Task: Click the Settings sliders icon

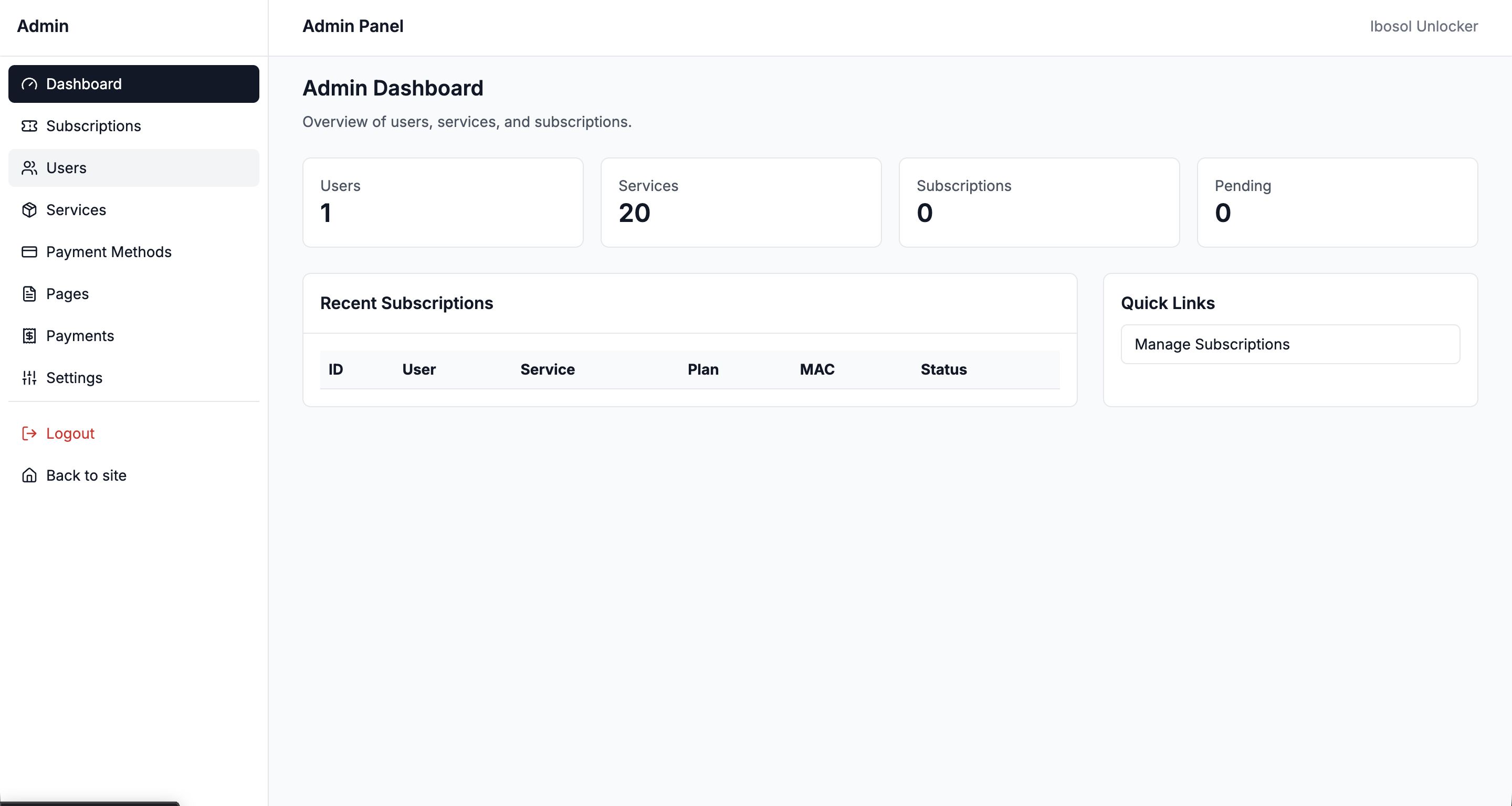Action: (29, 378)
